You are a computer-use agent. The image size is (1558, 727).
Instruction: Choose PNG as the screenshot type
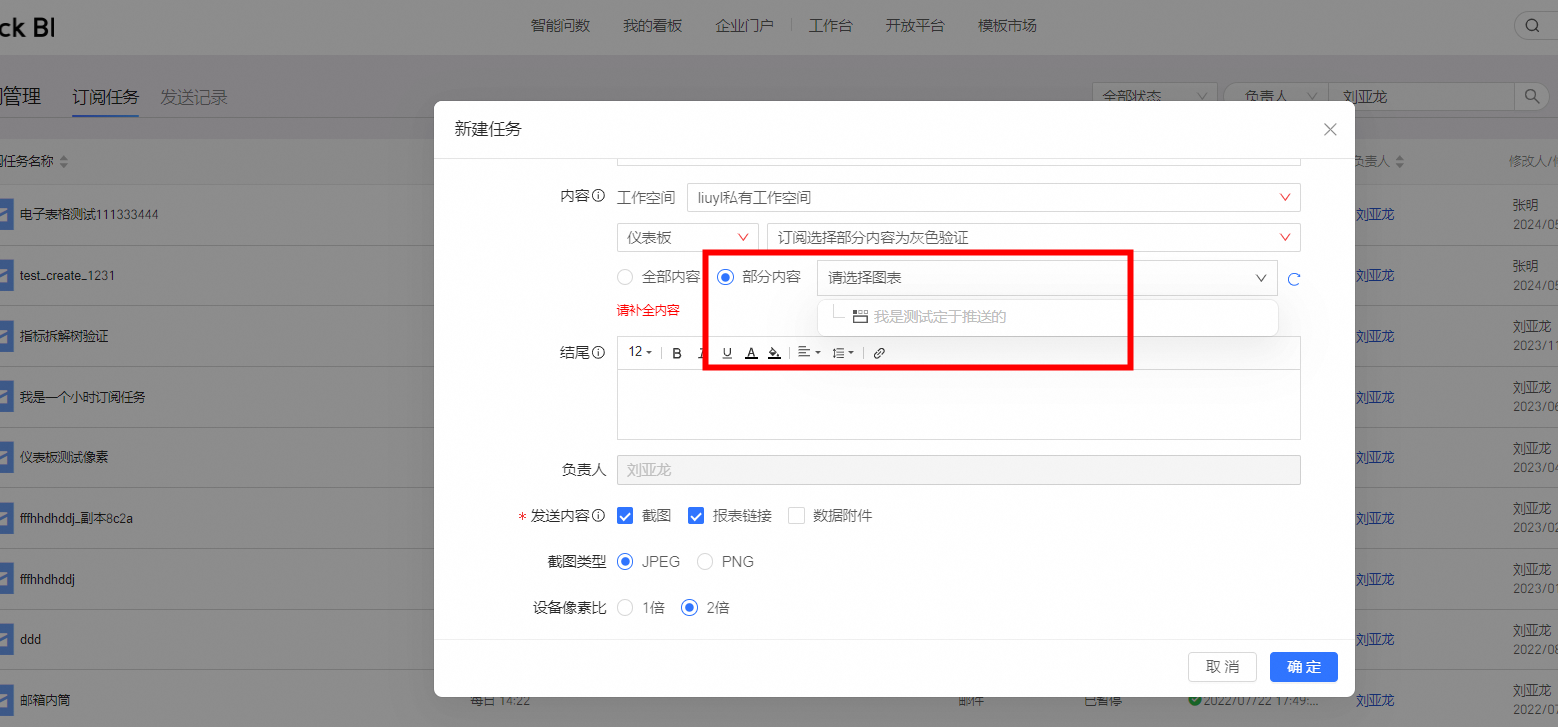pos(705,562)
